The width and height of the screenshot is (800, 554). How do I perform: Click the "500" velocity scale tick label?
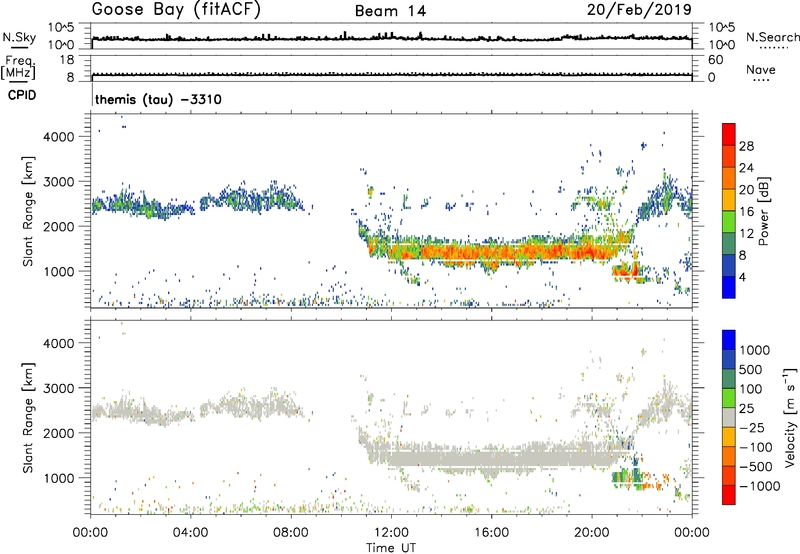pyautogui.click(x=751, y=369)
